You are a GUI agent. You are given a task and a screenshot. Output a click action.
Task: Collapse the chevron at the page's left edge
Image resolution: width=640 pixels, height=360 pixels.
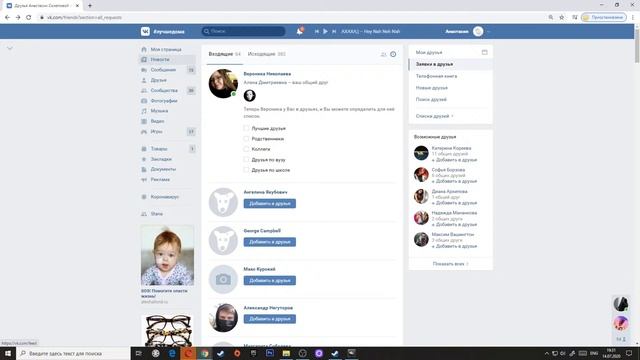[x=10, y=48]
